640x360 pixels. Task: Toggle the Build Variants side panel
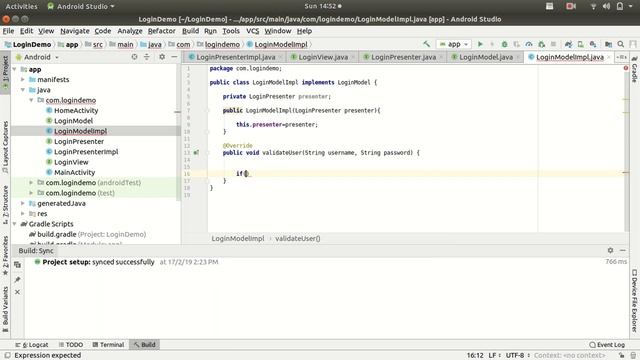tap(5, 309)
